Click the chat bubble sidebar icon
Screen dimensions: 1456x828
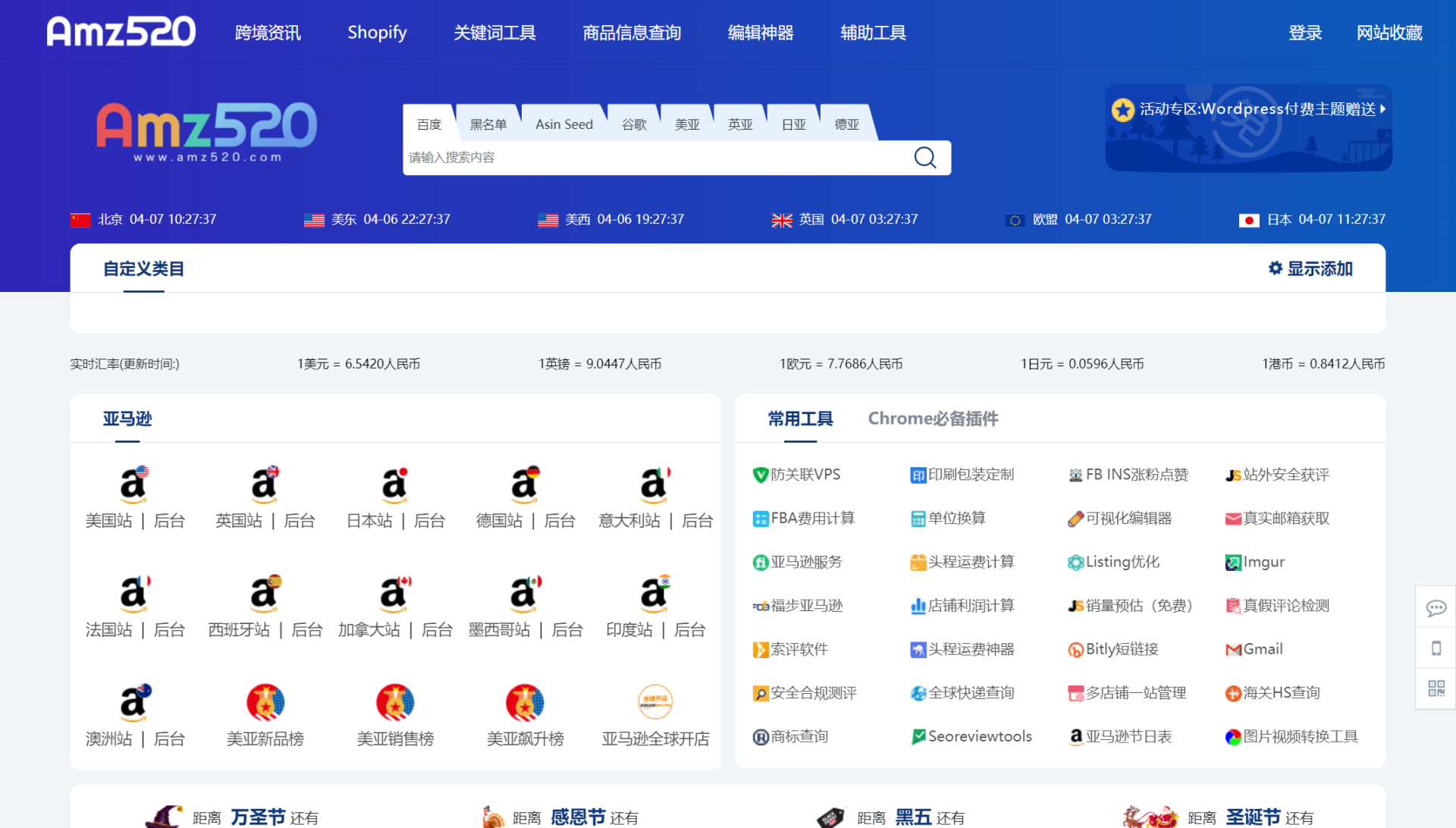[x=1436, y=607]
